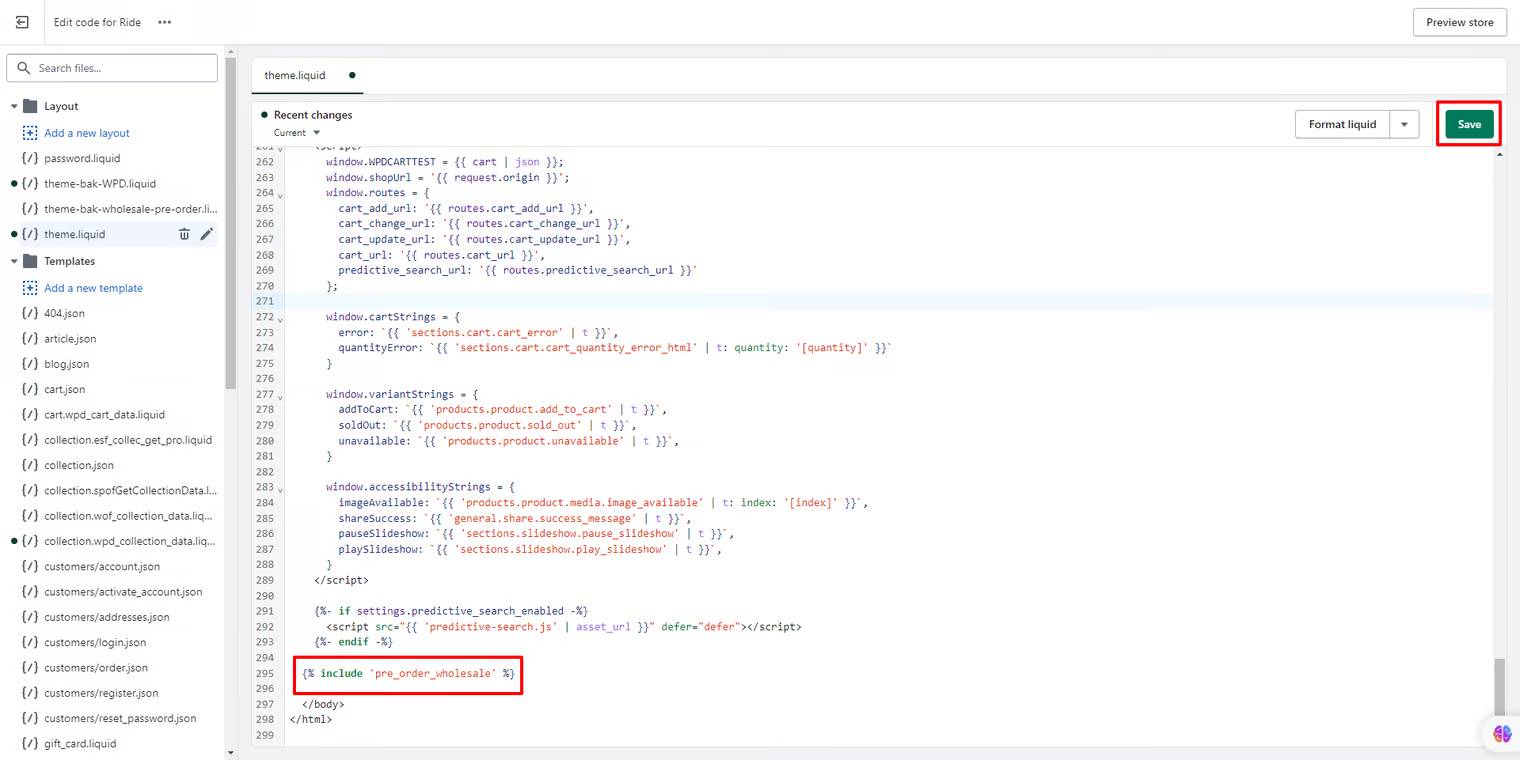Click the Preview store button
1520x760 pixels.
pos(1459,22)
